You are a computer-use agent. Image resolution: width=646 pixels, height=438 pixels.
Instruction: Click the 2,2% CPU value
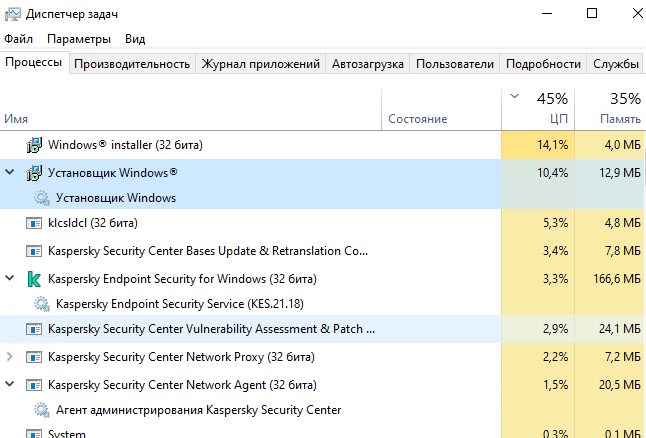click(555, 357)
